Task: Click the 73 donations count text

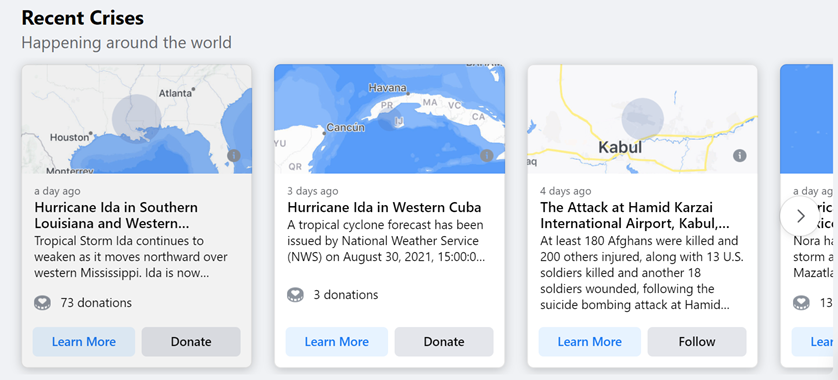Action: (96, 303)
